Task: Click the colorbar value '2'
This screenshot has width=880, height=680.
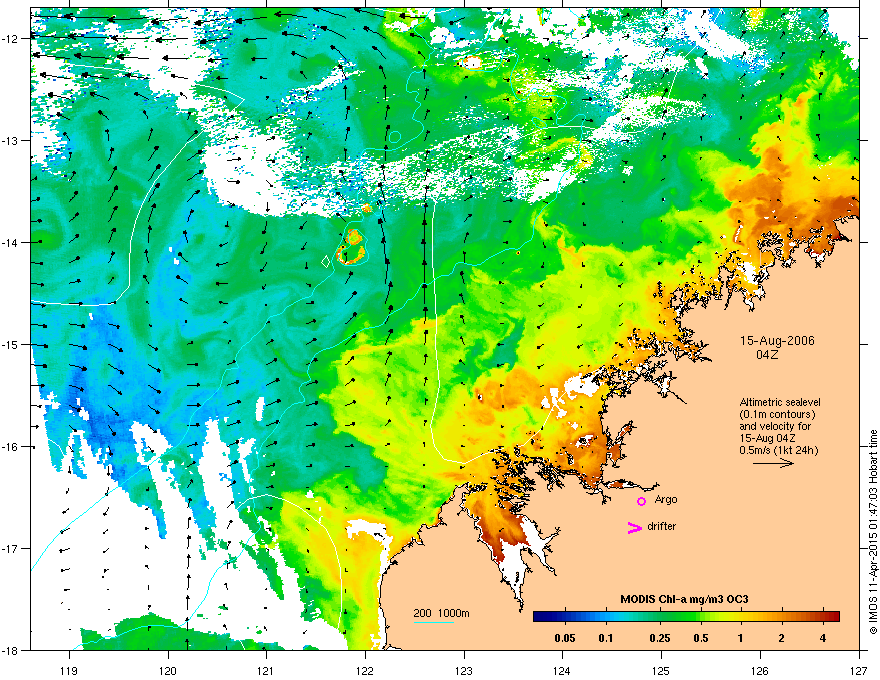Action: (782, 638)
